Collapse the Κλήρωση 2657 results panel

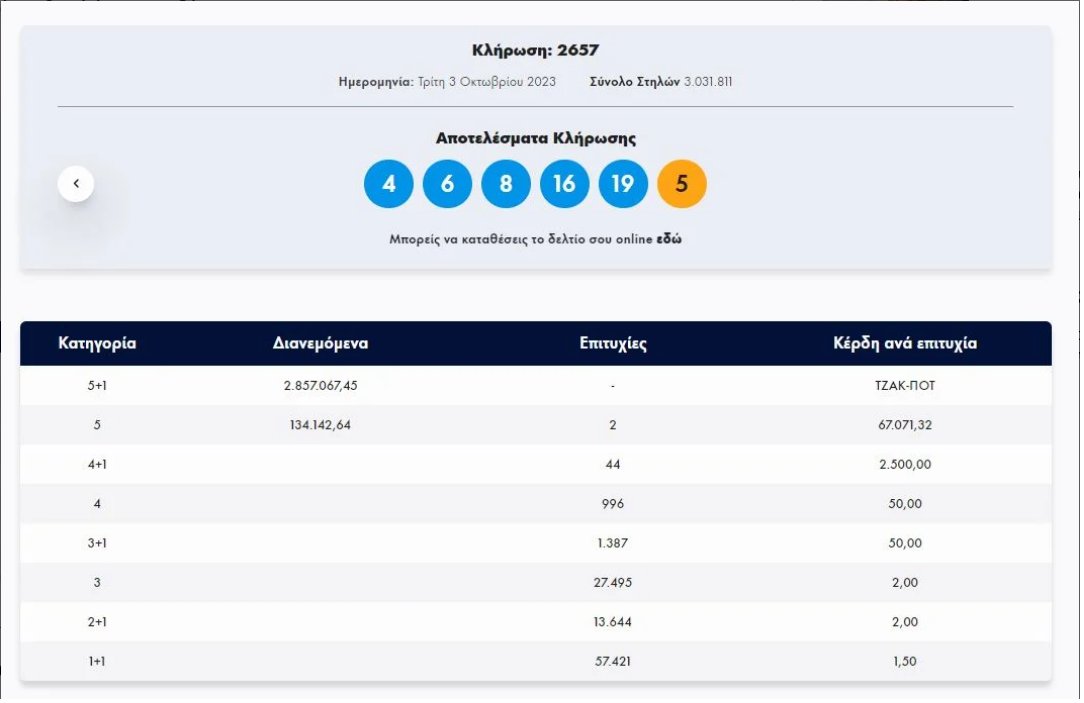537,48
